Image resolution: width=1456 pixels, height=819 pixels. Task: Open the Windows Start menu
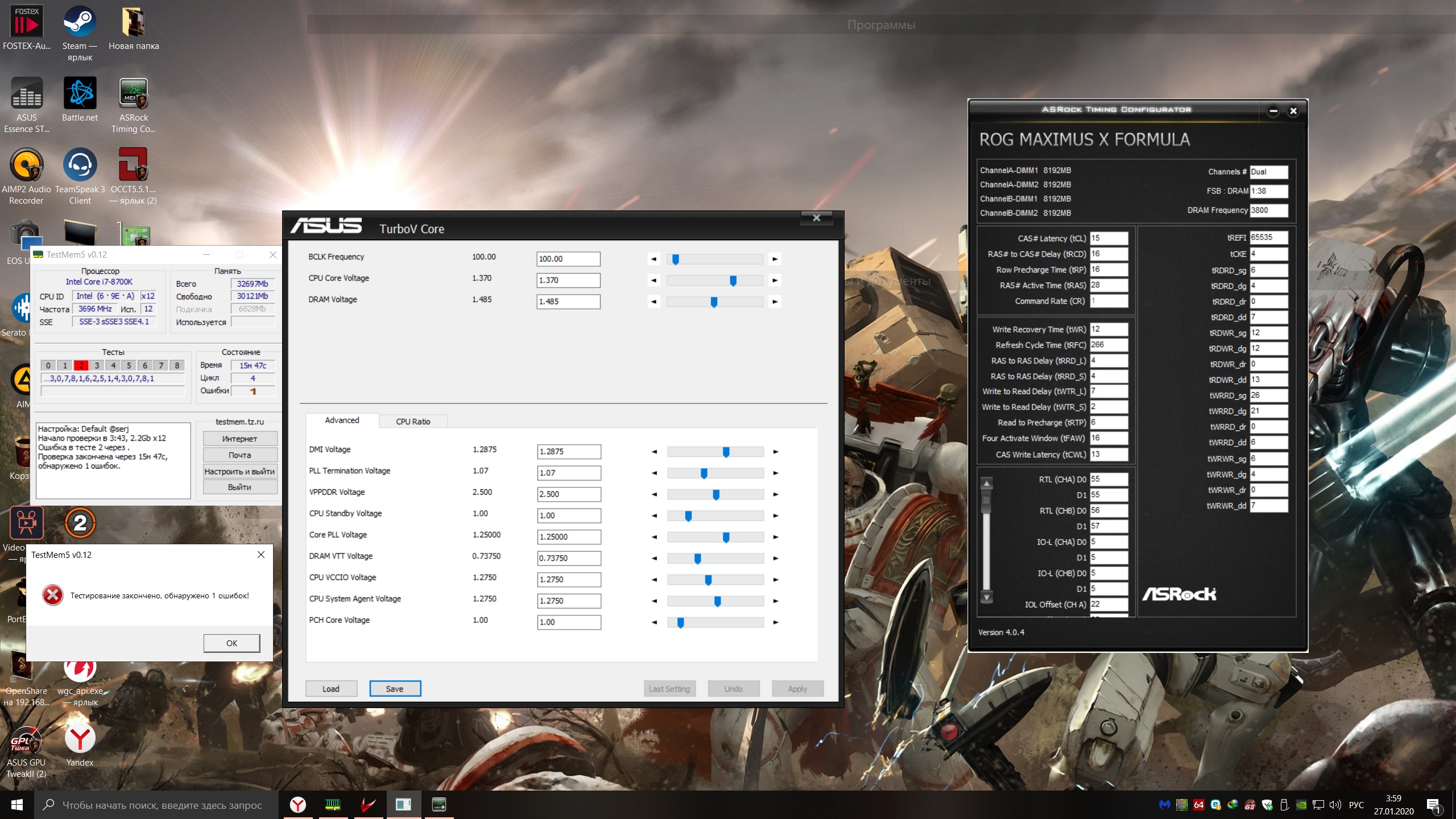pos(17,805)
